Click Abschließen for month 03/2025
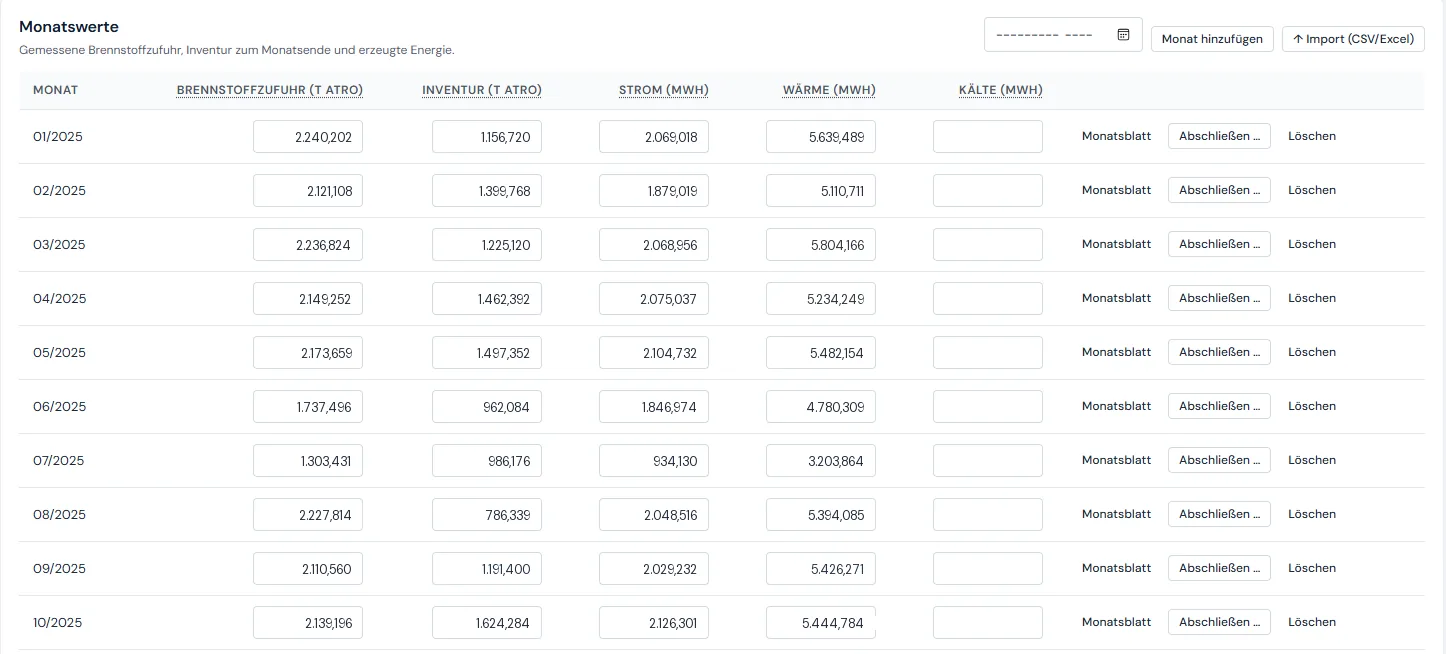 (x=1219, y=244)
